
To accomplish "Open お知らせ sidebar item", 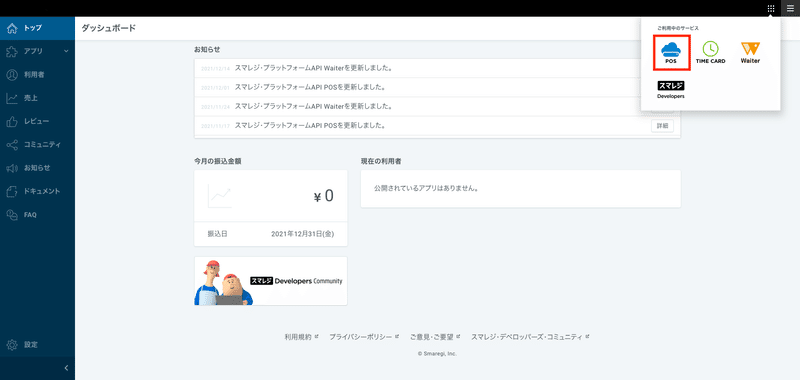I will tap(37, 168).
